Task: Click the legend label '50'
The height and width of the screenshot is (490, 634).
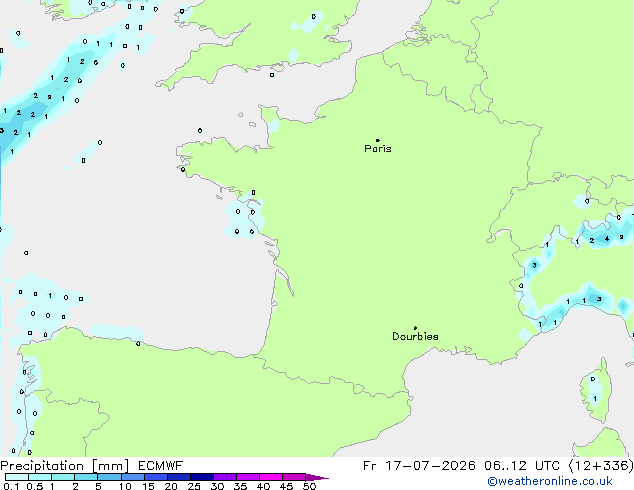Action: 310,486
